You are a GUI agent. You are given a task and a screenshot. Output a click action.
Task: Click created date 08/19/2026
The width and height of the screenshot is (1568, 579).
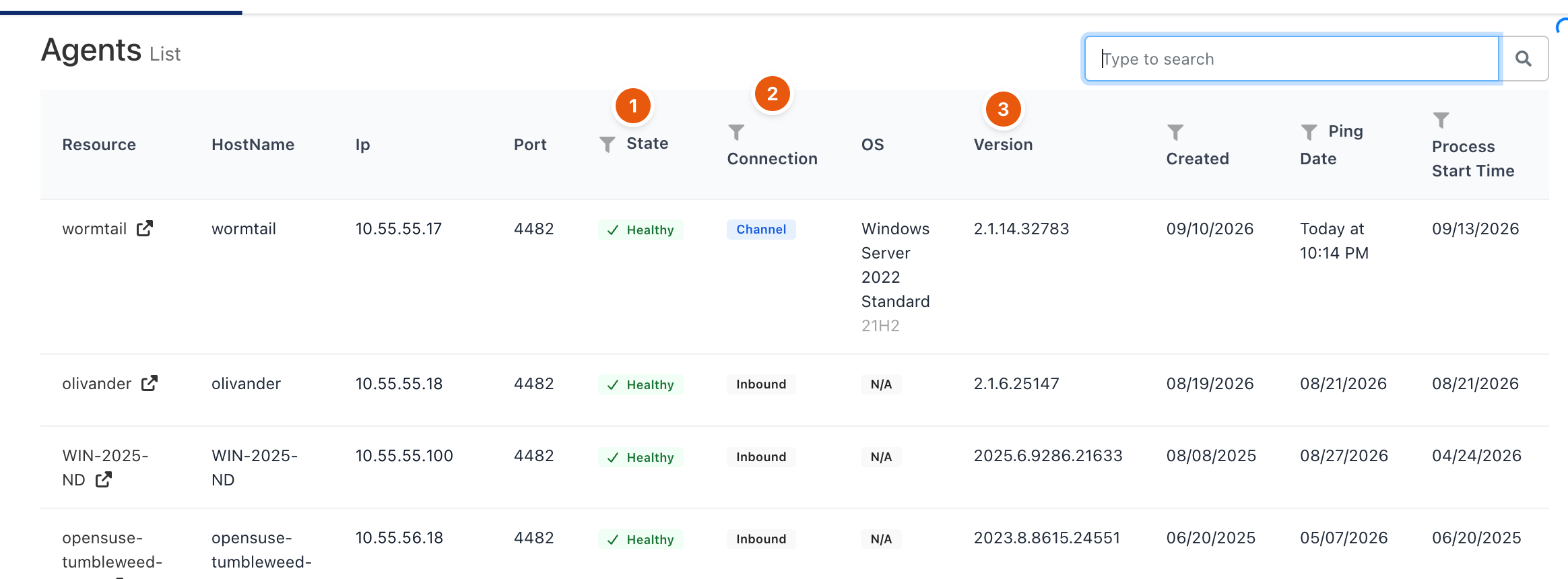tap(1210, 383)
